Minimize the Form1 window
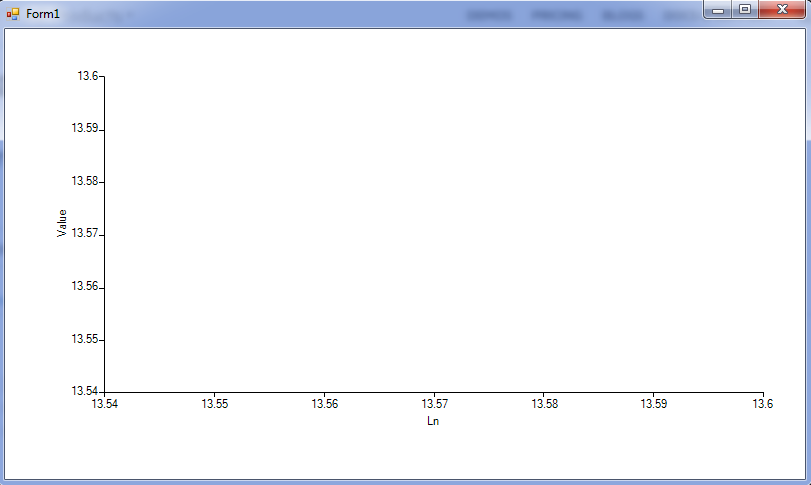811x485 pixels. click(x=718, y=9)
